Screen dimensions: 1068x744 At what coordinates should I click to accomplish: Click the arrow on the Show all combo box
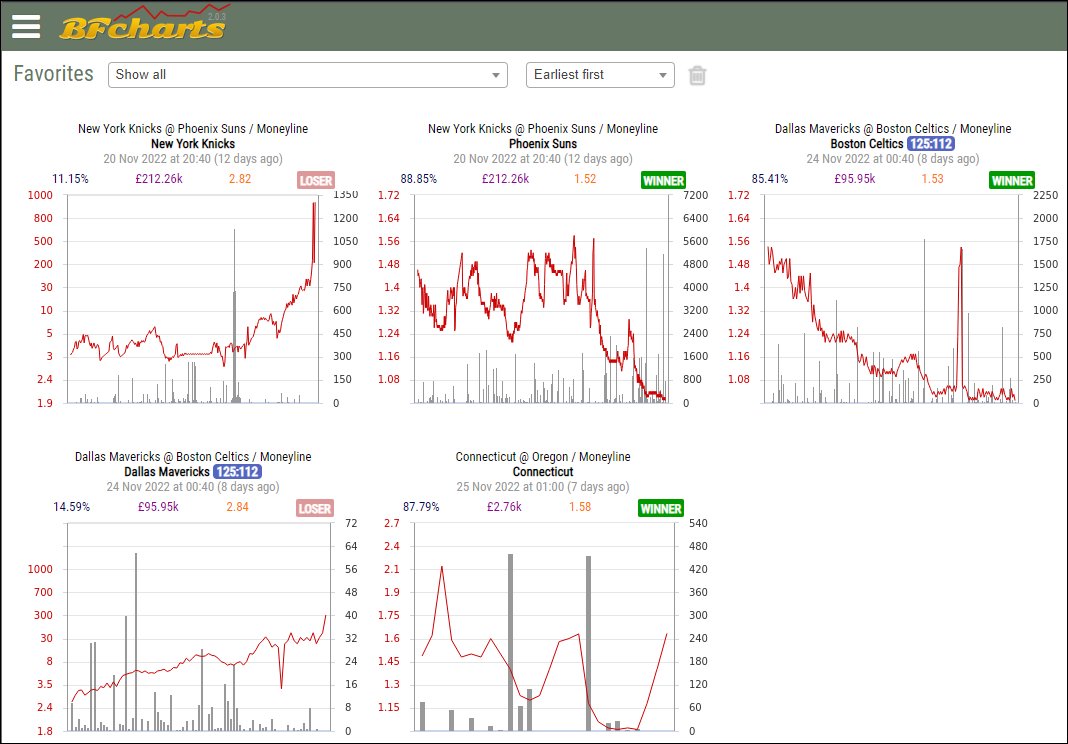click(496, 74)
